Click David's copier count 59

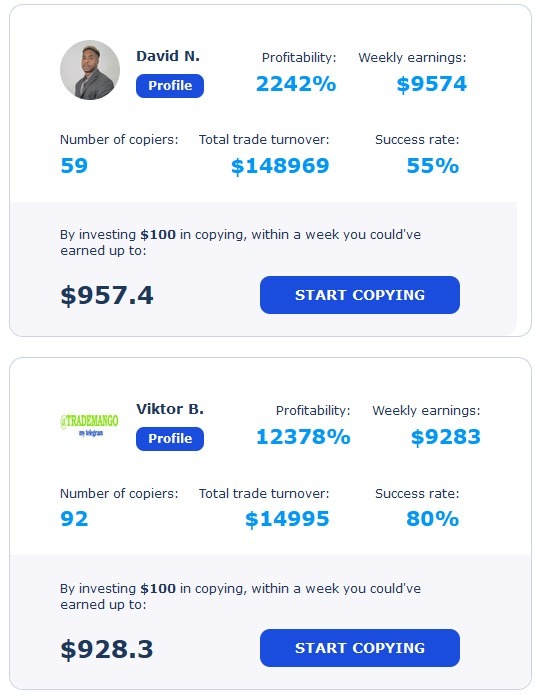pos(74,166)
